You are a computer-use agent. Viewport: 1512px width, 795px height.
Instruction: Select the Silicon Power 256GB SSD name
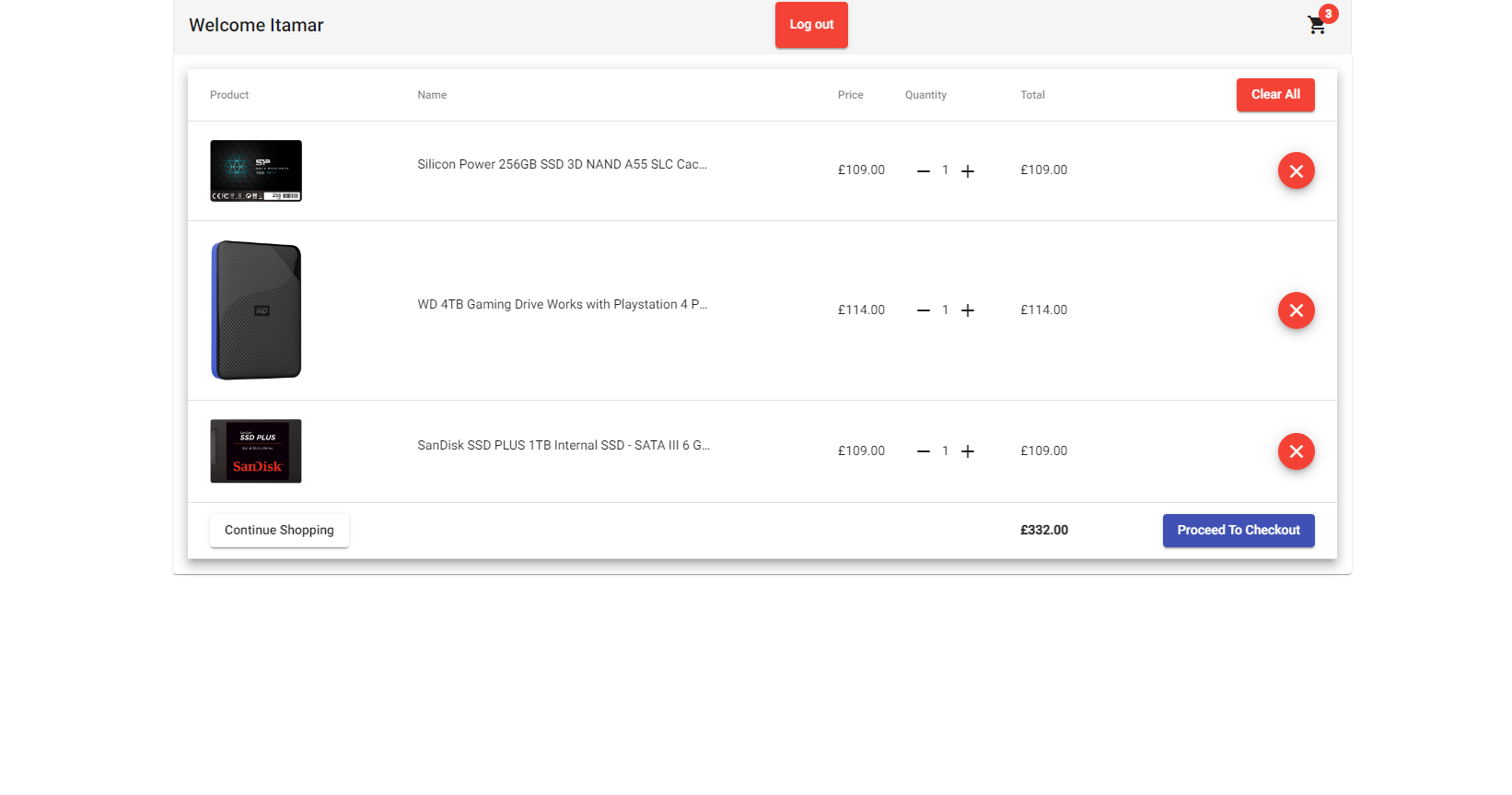point(563,165)
